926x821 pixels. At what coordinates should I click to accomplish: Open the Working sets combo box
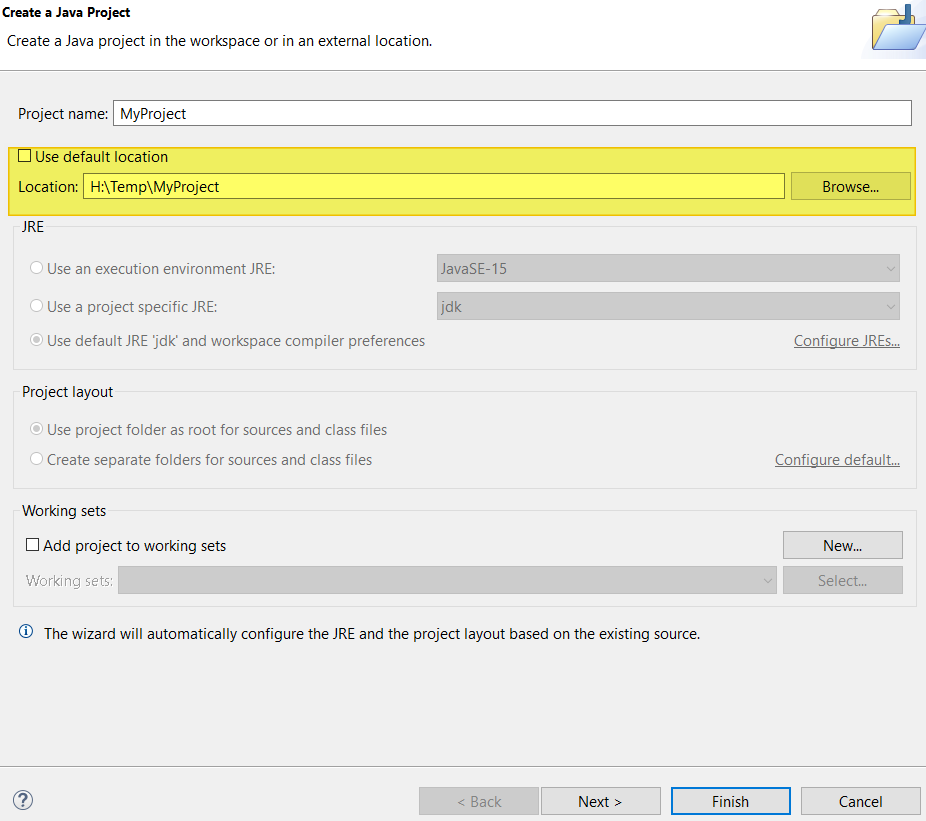447,580
